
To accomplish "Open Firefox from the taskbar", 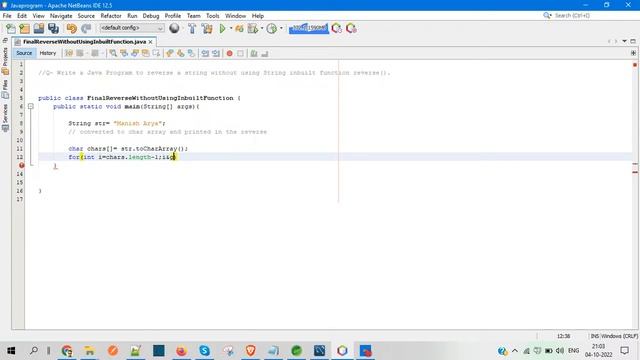I will [181, 351].
